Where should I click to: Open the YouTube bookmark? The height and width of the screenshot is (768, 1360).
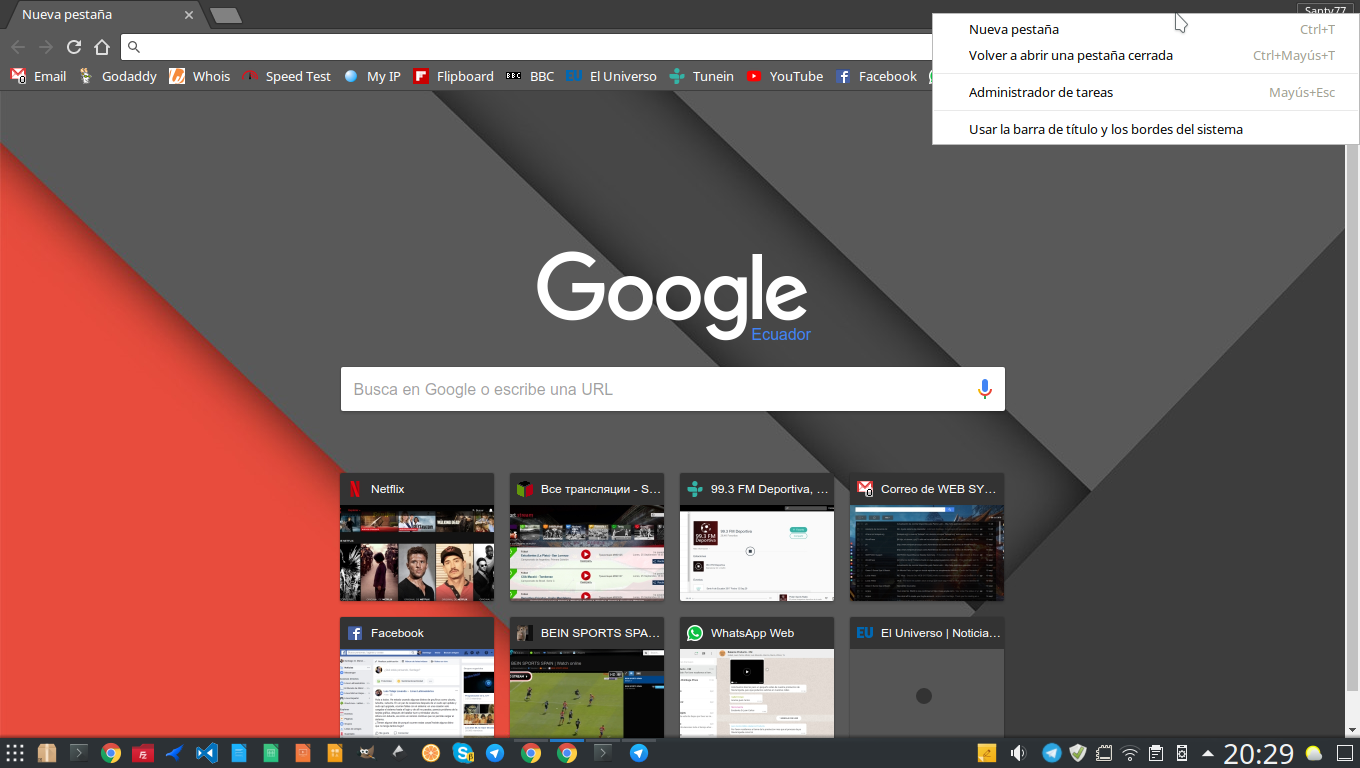point(784,76)
